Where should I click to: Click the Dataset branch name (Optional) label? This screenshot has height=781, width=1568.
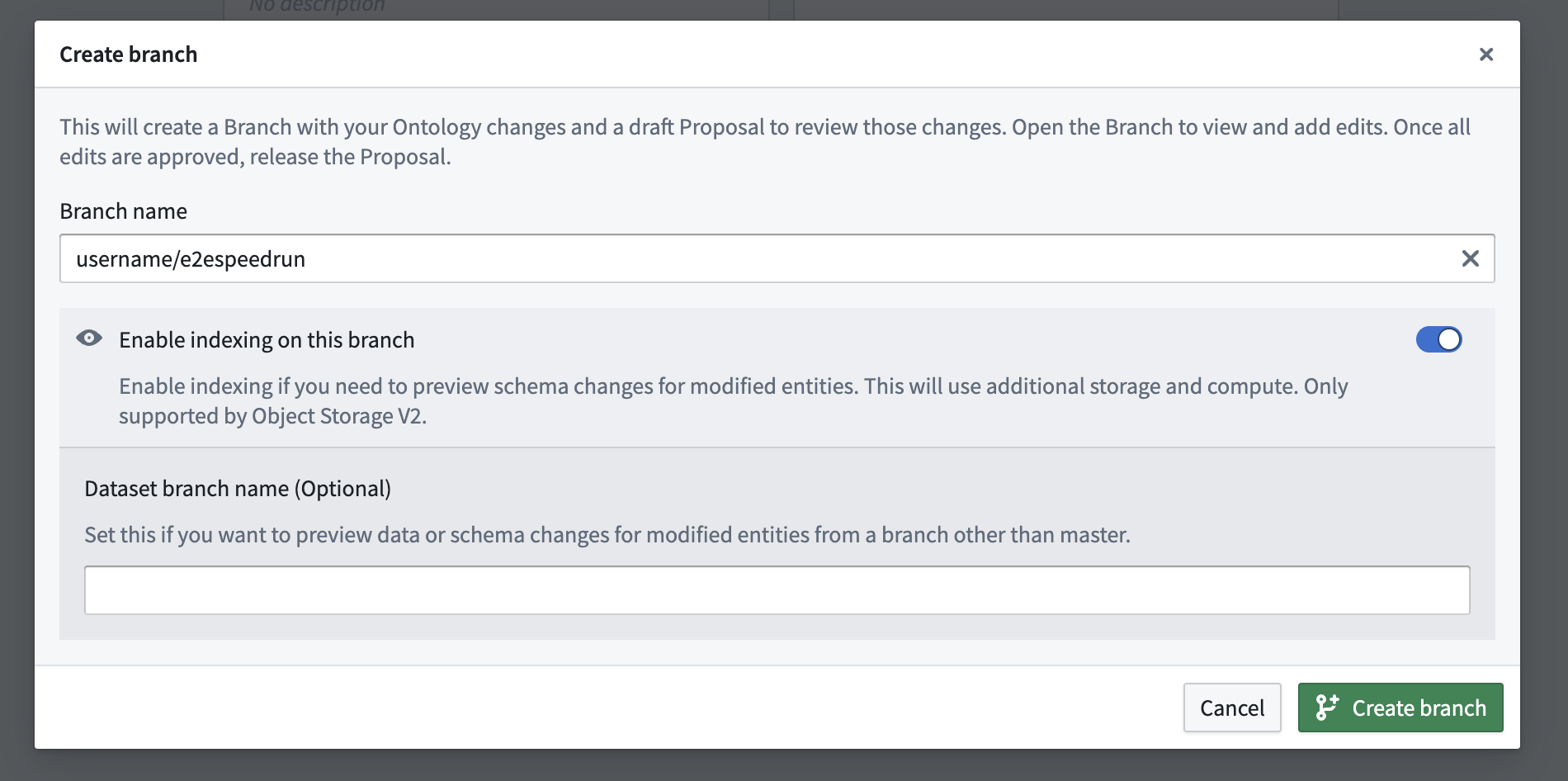(x=238, y=489)
